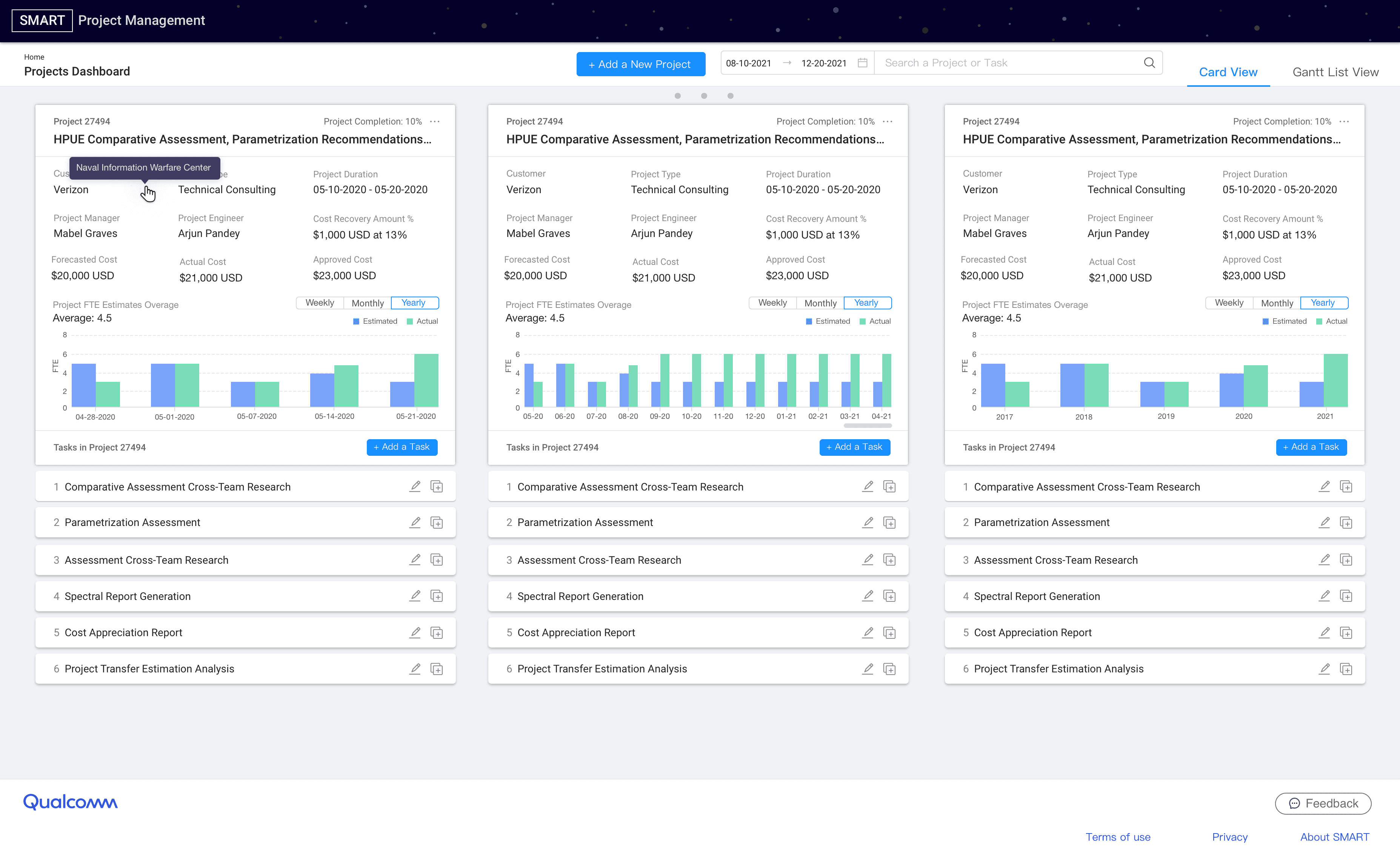This screenshot has height=855, width=1400.
Task: Switch to Gantt List View tab
Action: point(1335,72)
